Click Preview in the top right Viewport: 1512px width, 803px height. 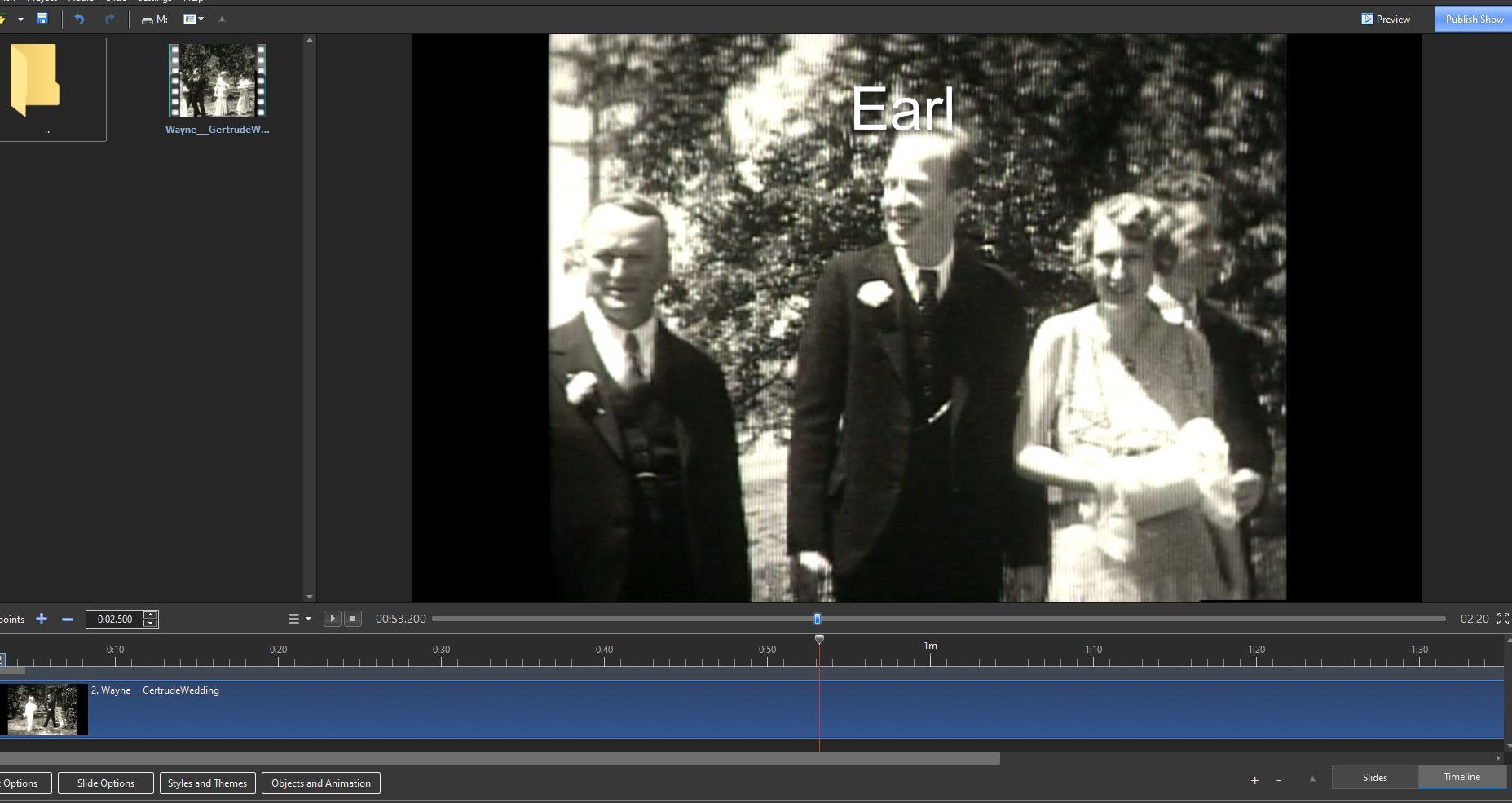coord(1386,19)
